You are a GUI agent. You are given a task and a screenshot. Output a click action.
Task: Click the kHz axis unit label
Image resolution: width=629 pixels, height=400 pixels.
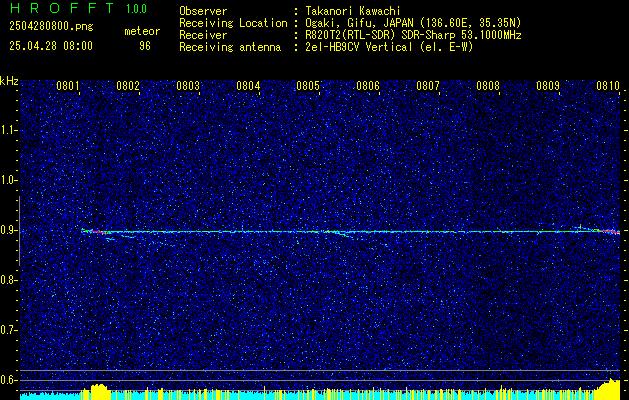click(x=9, y=81)
